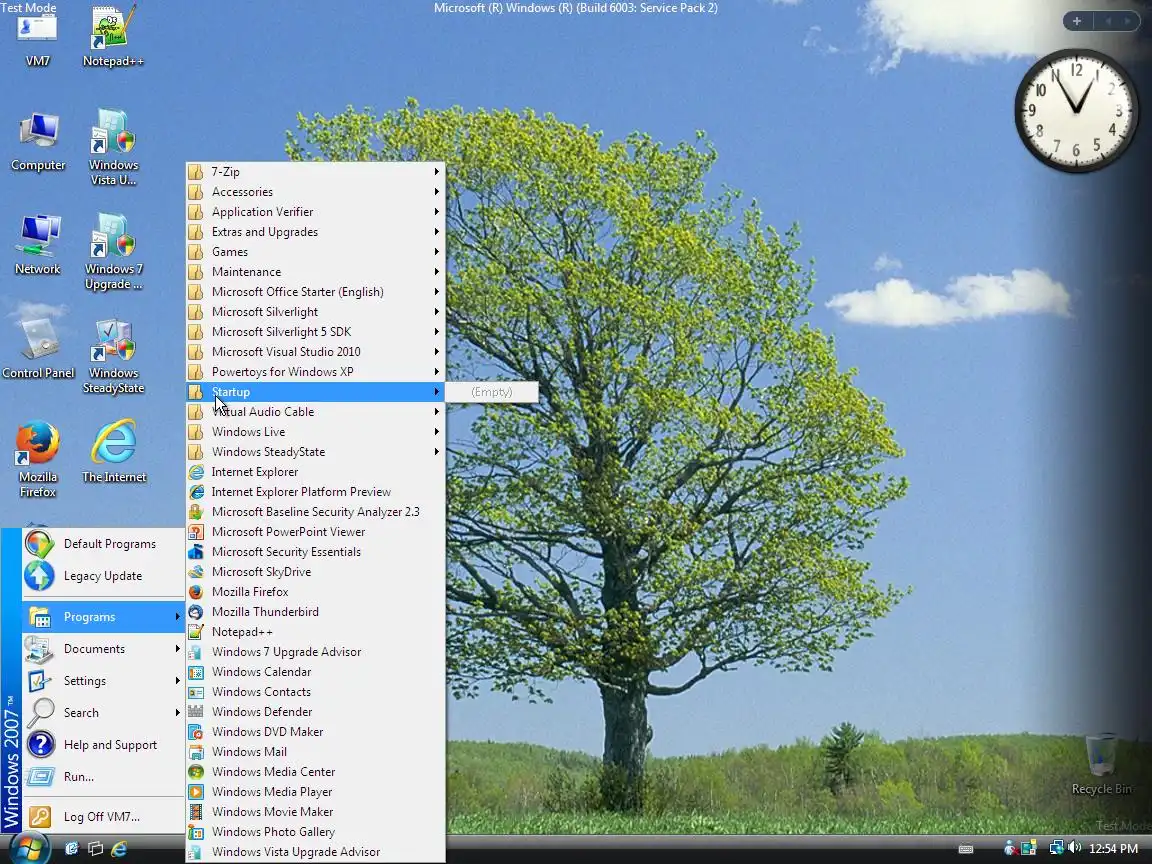Image resolution: width=1152 pixels, height=864 pixels.
Task: Launch Microsoft PowerPoint Viewer
Action: coord(315,532)
